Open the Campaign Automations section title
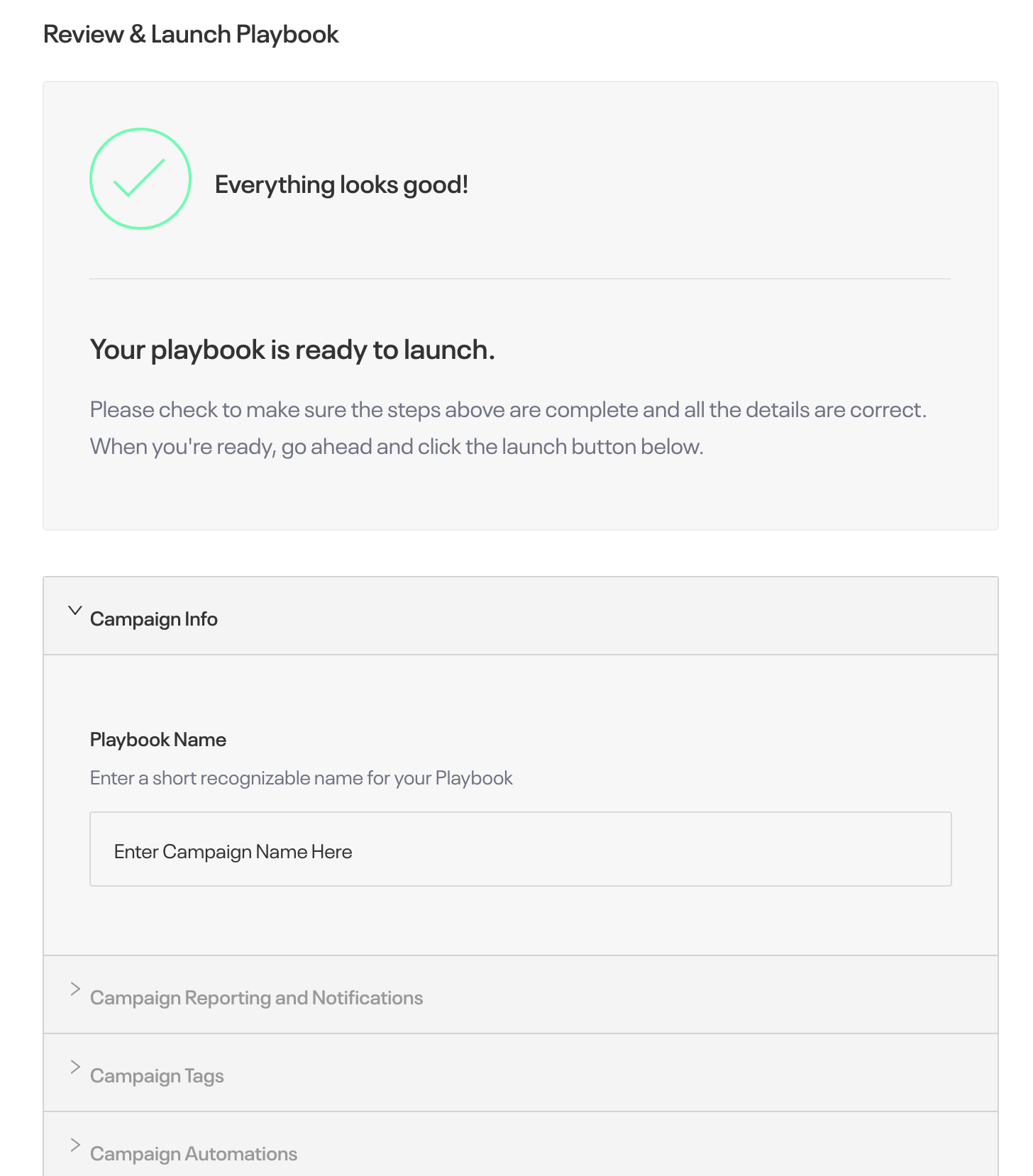This screenshot has width=1033, height=1176. pos(194,1153)
